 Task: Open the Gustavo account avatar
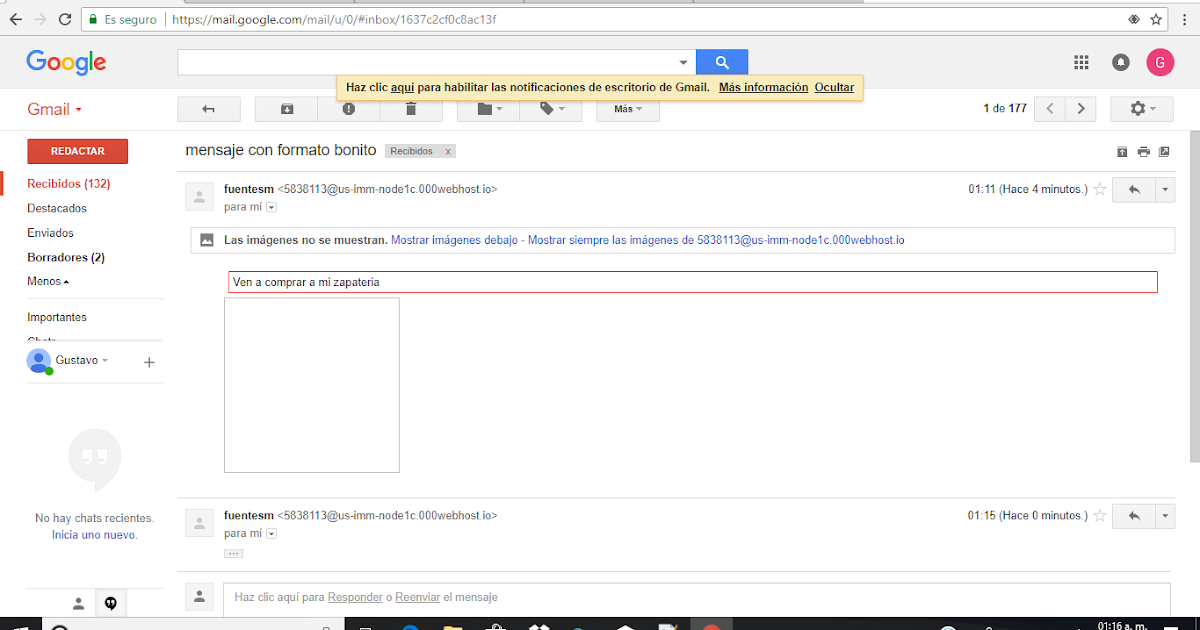[x=38, y=360]
